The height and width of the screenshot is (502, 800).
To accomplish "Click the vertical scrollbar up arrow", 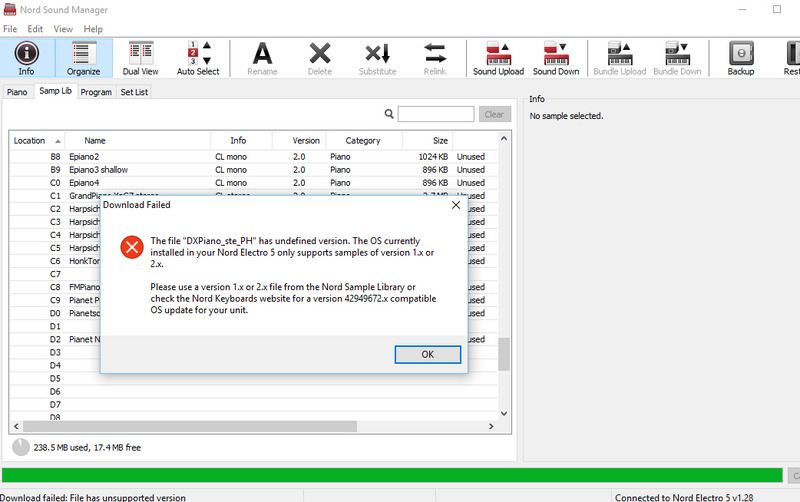I will click(504, 138).
